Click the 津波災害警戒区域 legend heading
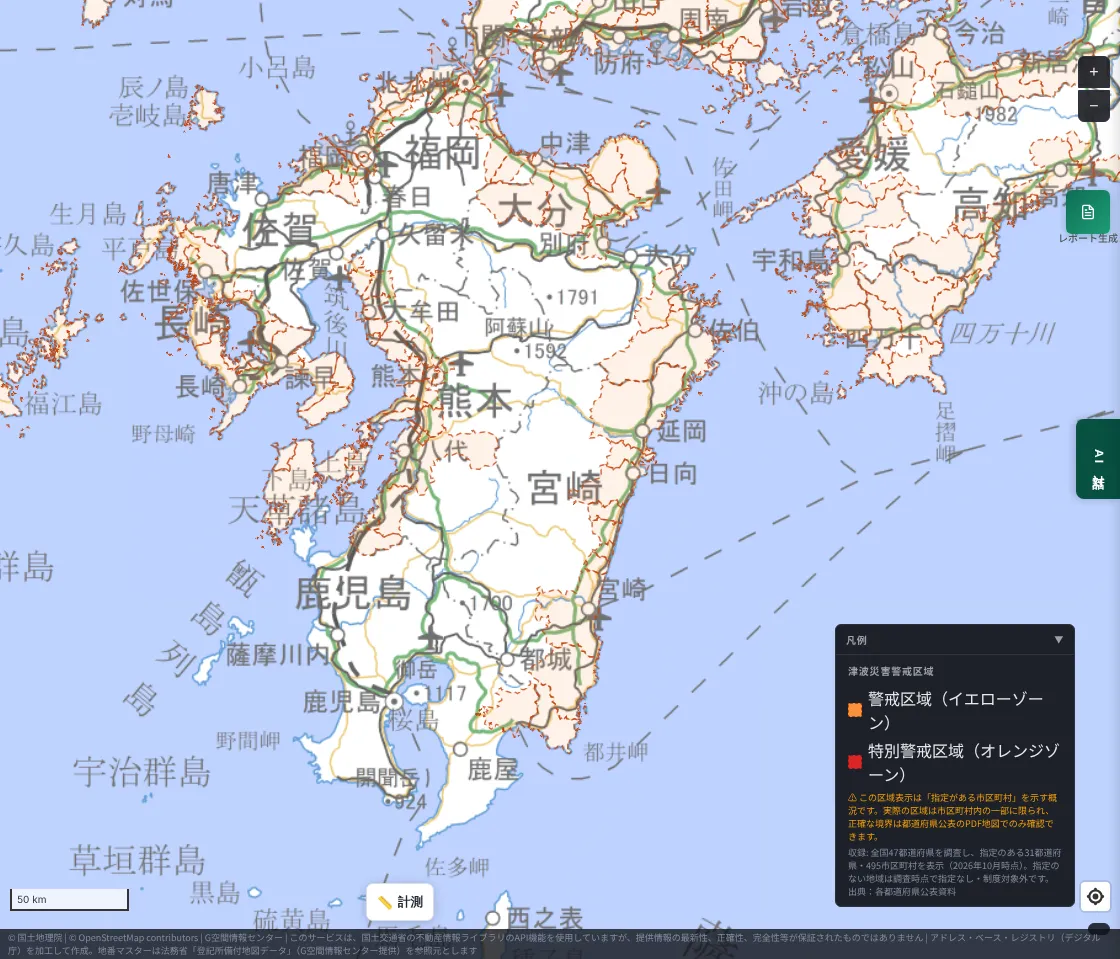The image size is (1120, 959). [x=891, y=671]
